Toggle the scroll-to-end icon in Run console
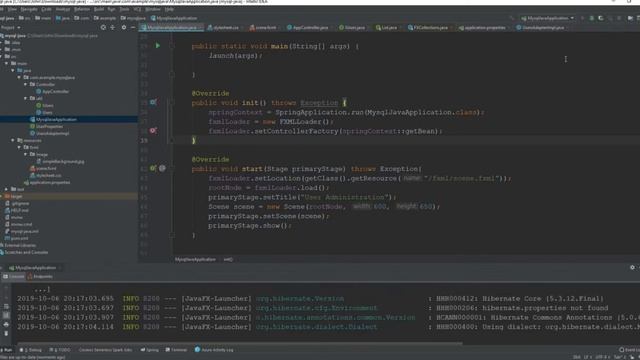This screenshot has height=360, width=640. tap(6, 315)
